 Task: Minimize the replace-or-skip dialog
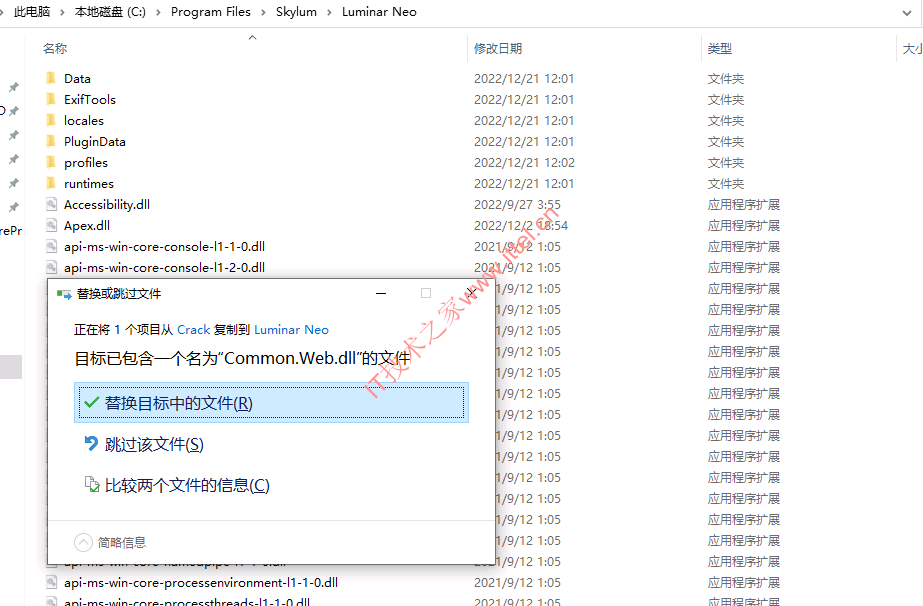(x=381, y=293)
